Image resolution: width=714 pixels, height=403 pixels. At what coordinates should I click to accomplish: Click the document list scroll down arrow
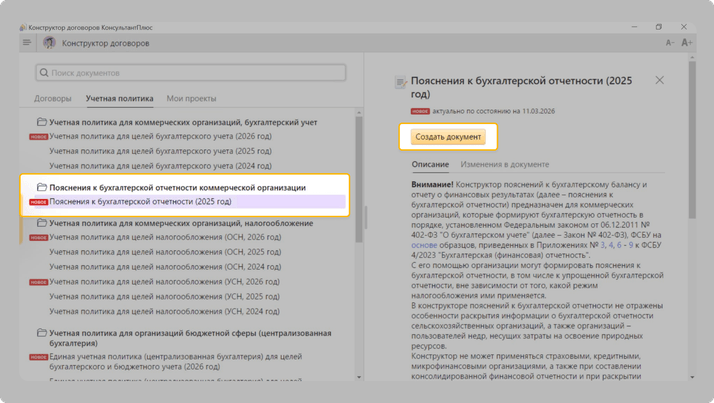(x=359, y=377)
